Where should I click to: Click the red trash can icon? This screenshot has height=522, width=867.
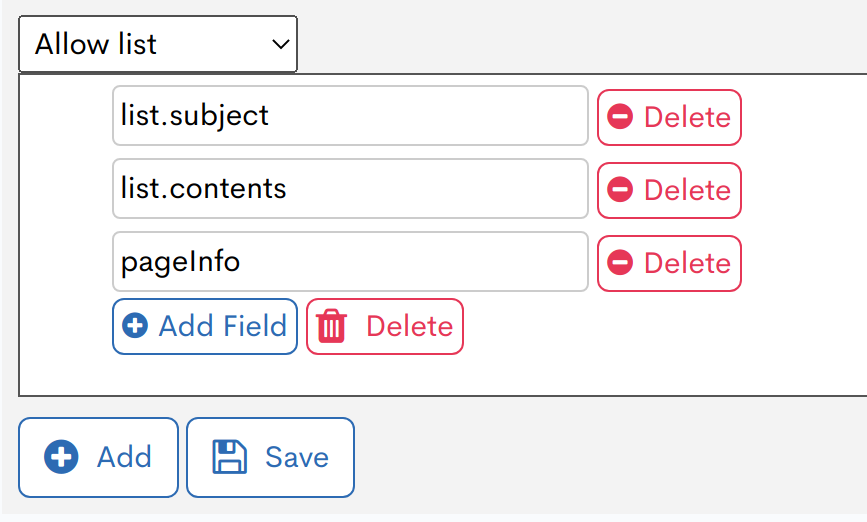(331, 326)
